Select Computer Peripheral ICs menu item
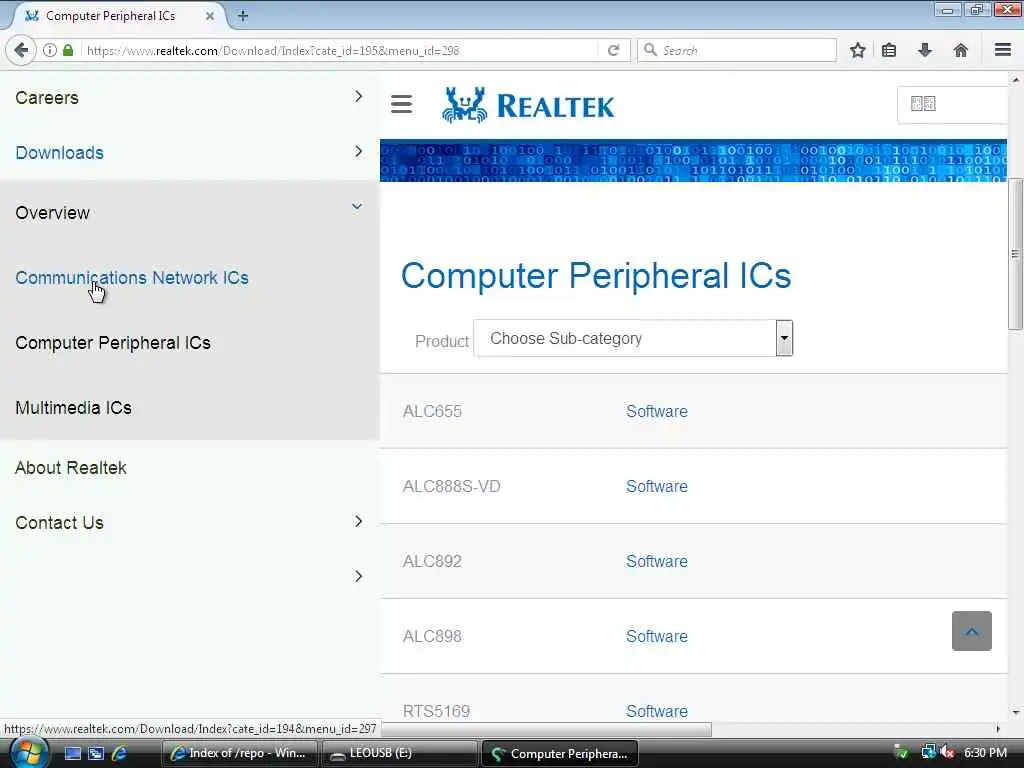This screenshot has width=1024, height=768. 113,343
